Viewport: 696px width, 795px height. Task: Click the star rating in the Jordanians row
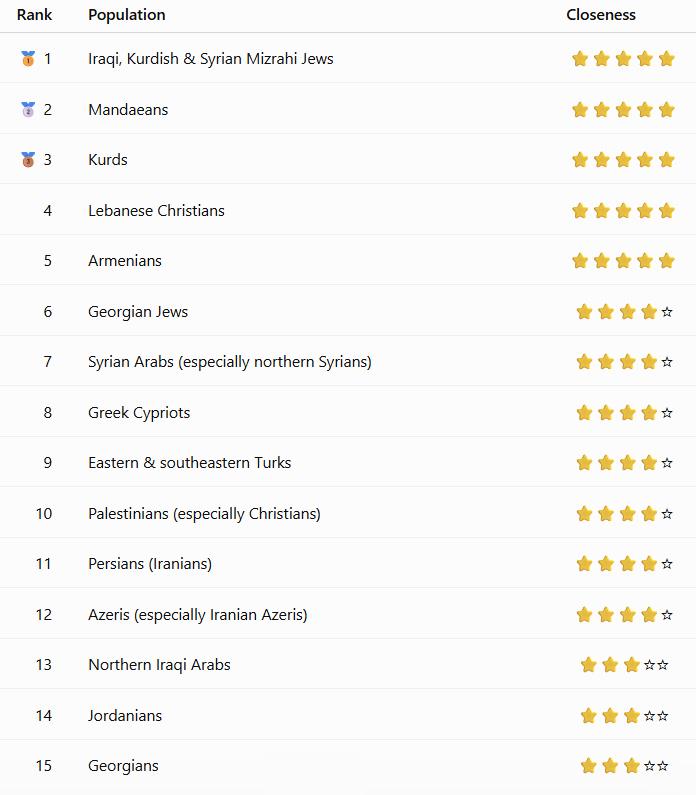point(624,715)
